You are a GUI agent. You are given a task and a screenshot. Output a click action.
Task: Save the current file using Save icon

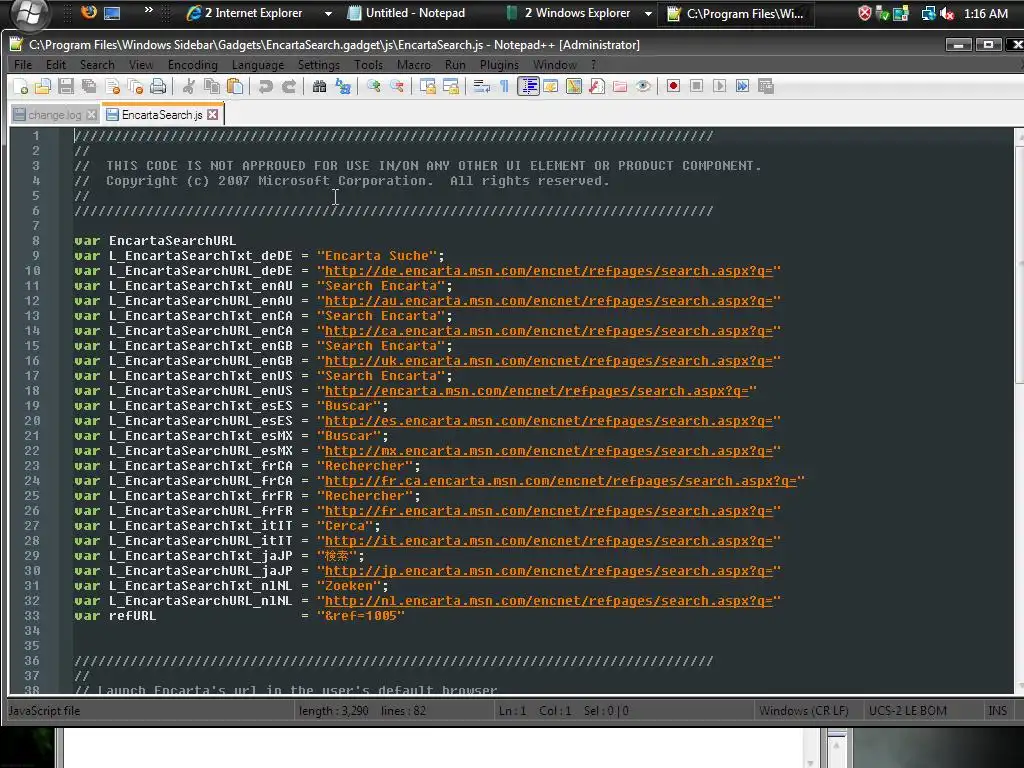66,86
